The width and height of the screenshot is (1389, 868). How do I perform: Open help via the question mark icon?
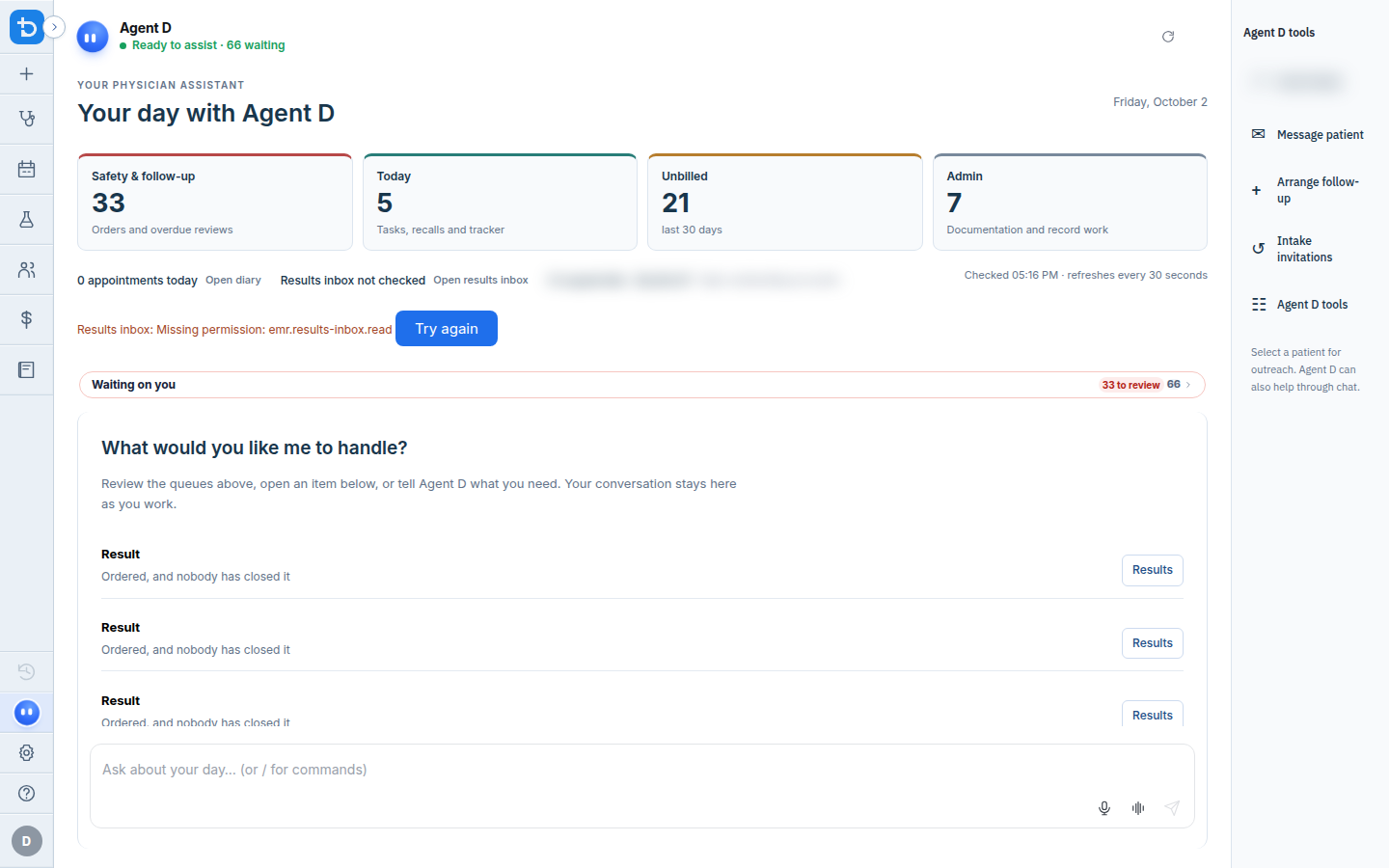pyautogui.click(x=26, y=793)
